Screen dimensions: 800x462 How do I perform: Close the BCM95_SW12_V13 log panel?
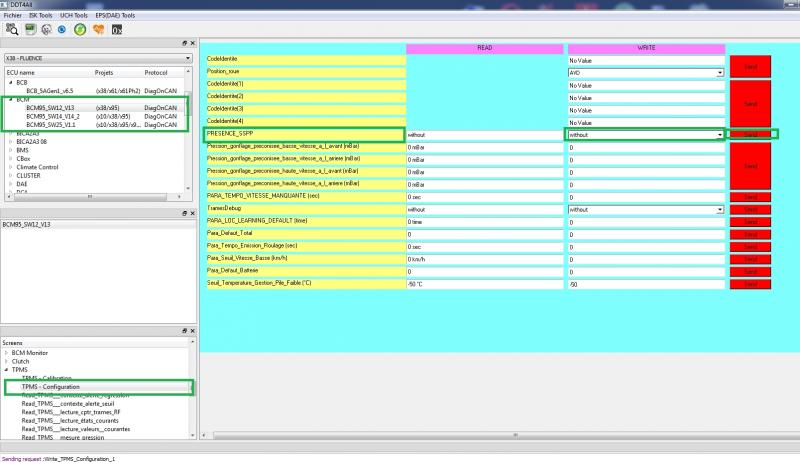point(192,213)
